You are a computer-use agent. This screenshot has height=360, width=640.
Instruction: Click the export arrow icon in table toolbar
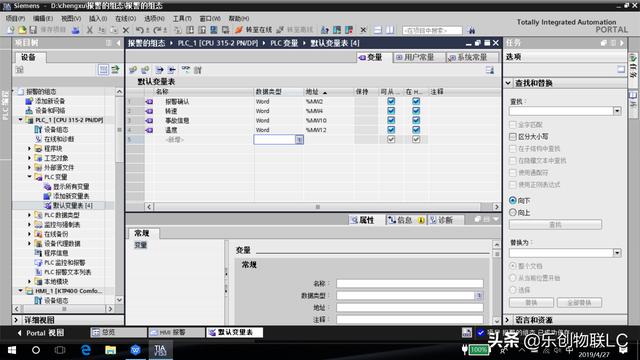pyautogui.click(x=159, y=70)
